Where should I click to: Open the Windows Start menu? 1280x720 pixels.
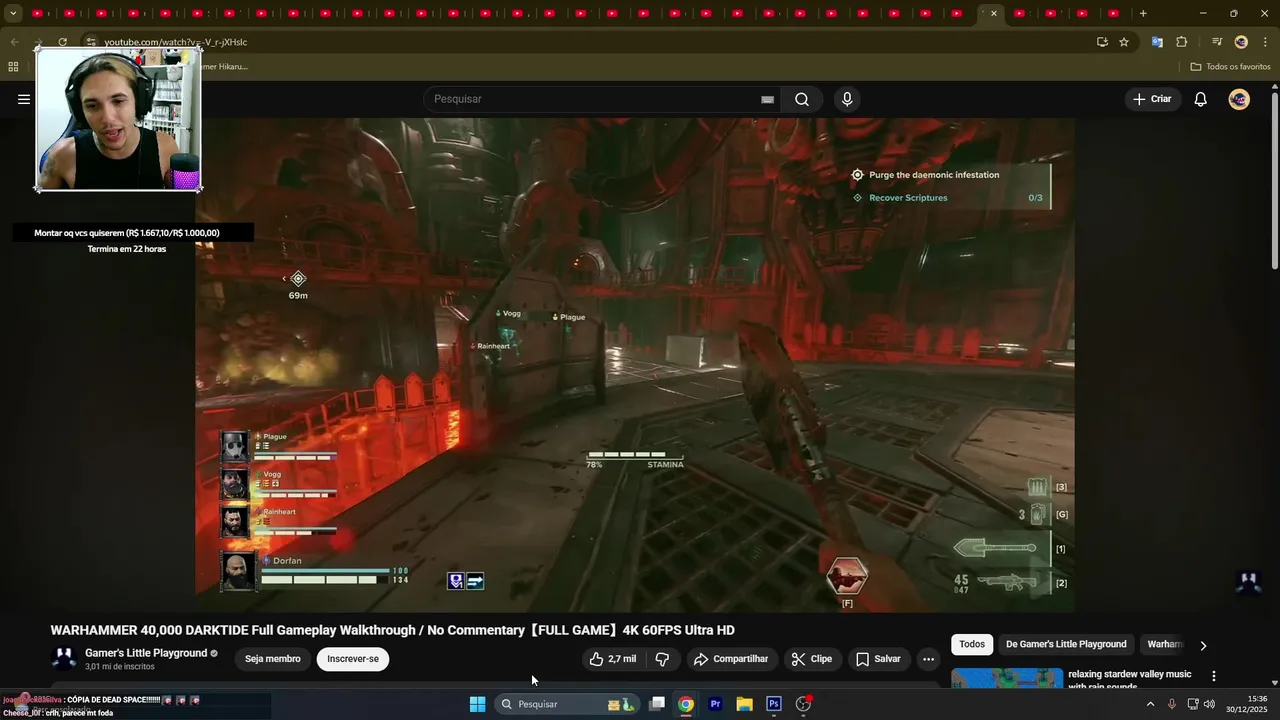478,704
